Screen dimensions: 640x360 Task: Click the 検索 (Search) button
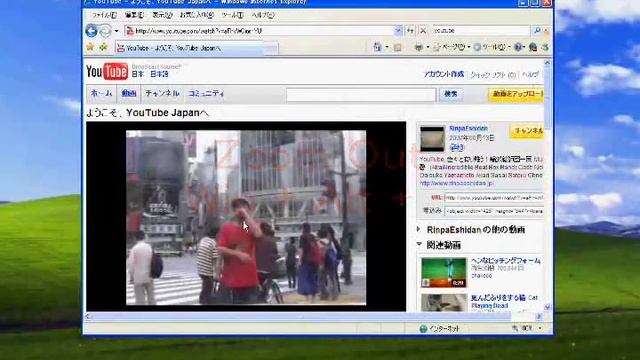coord(451,94)
